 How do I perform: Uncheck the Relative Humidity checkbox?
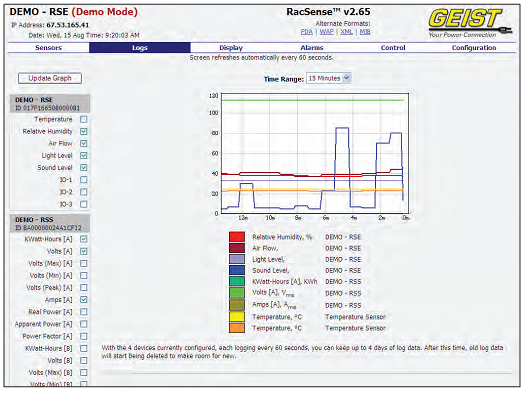click(x=84, y=131)
